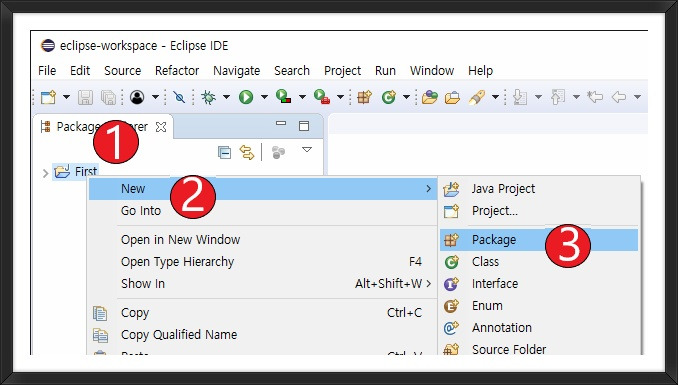Viewport: 678px width, 385px height.
Task: Choose New in the context menu
Action: point(262,189)
